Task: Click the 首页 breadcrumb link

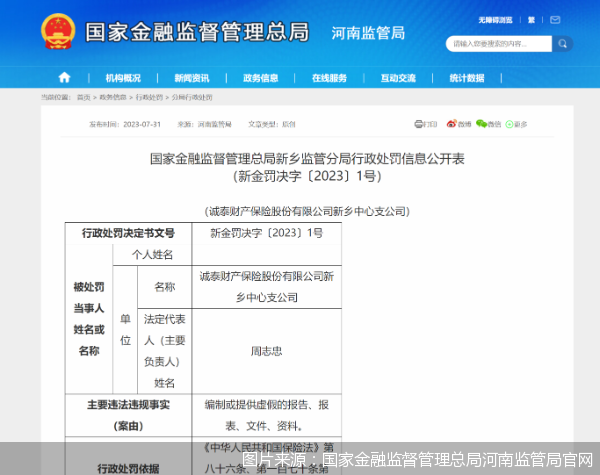Action: 83,97
